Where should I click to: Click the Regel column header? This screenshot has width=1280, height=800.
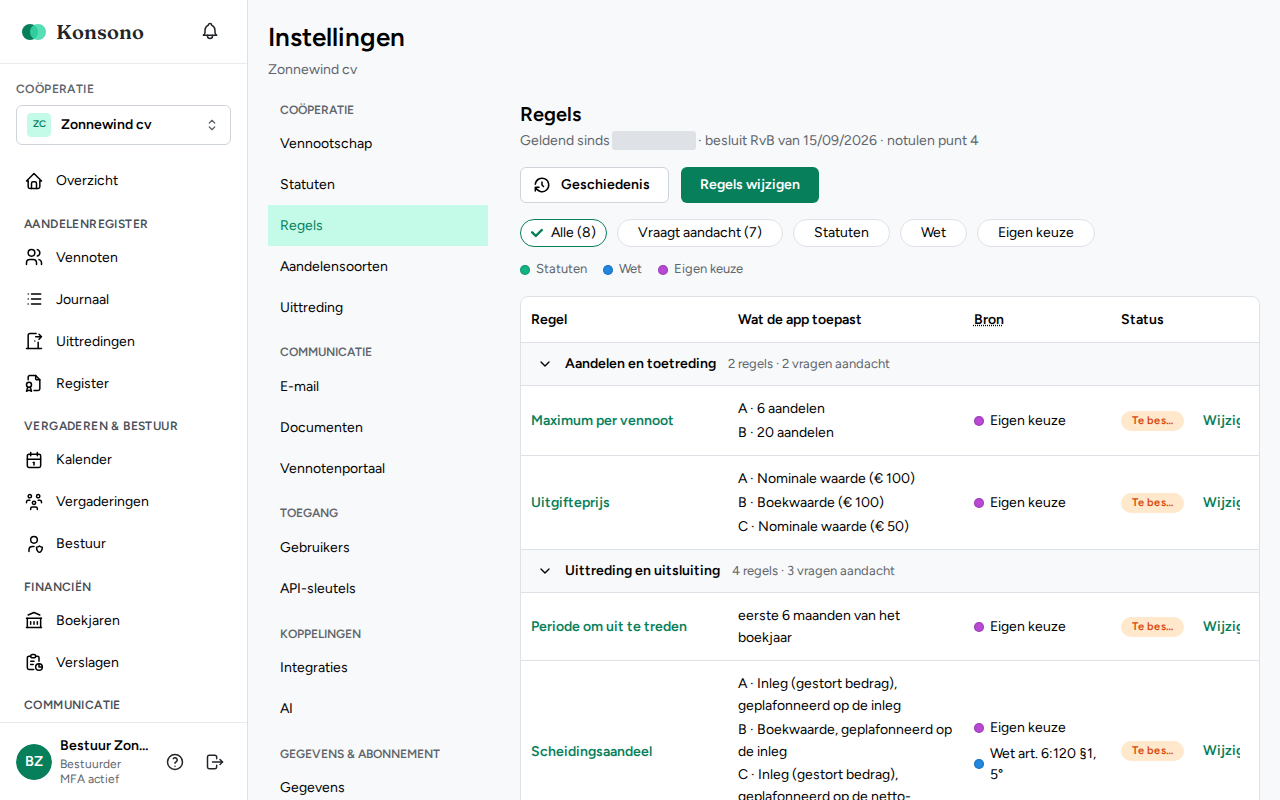549,320
